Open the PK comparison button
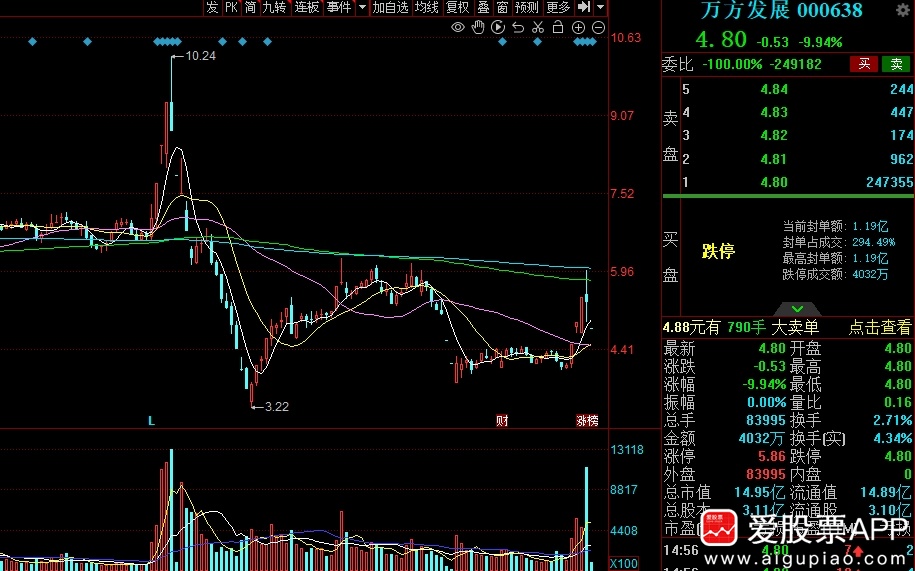Screen dimensions: 915x571 (x=232, y=7)
